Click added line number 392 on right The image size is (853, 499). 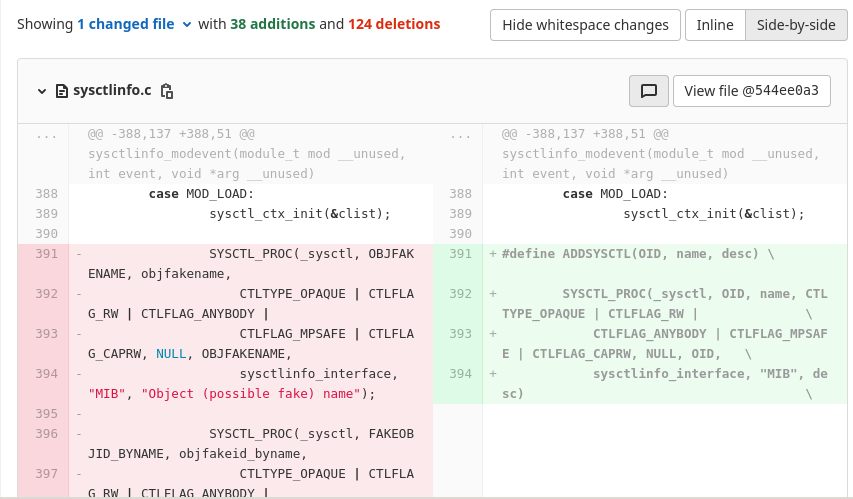460,294
